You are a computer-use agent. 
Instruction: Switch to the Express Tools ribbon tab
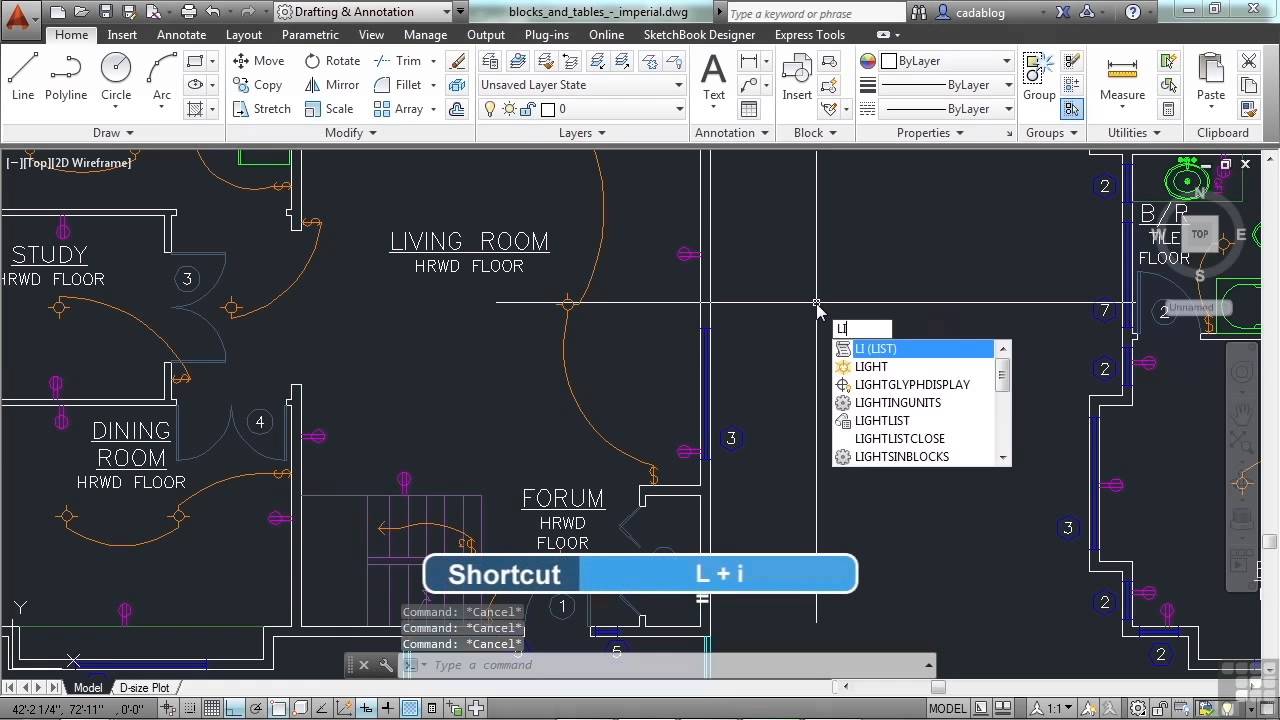tap(809, 35)
